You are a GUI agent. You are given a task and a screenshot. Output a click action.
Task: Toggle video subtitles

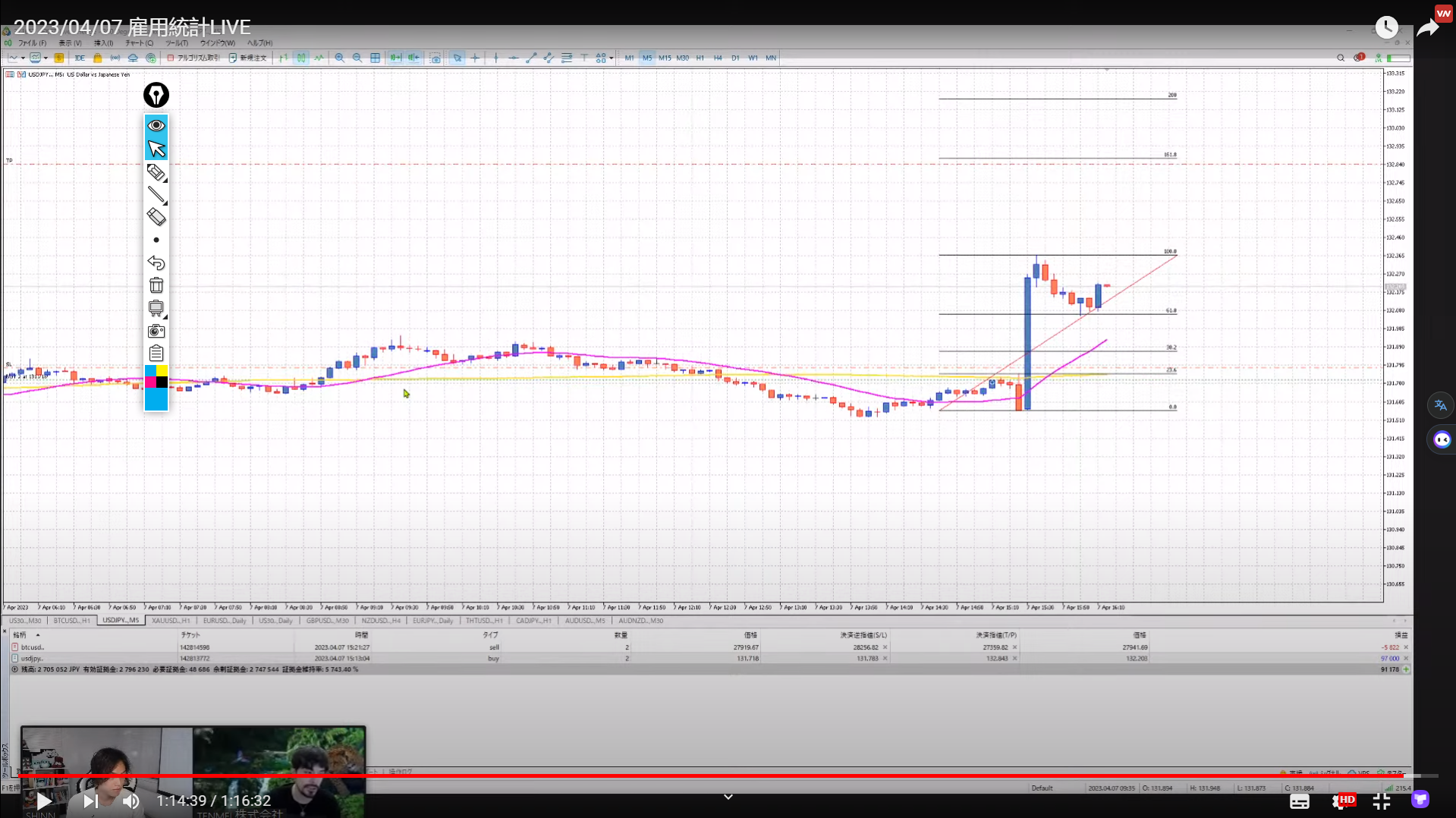1300,801
